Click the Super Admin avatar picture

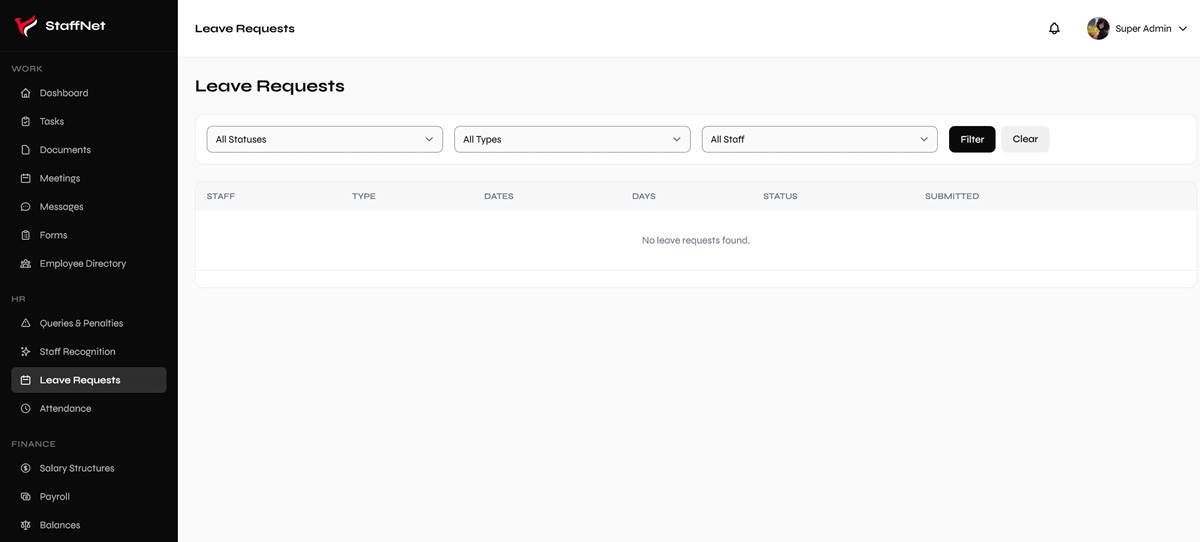[1098, 29]
